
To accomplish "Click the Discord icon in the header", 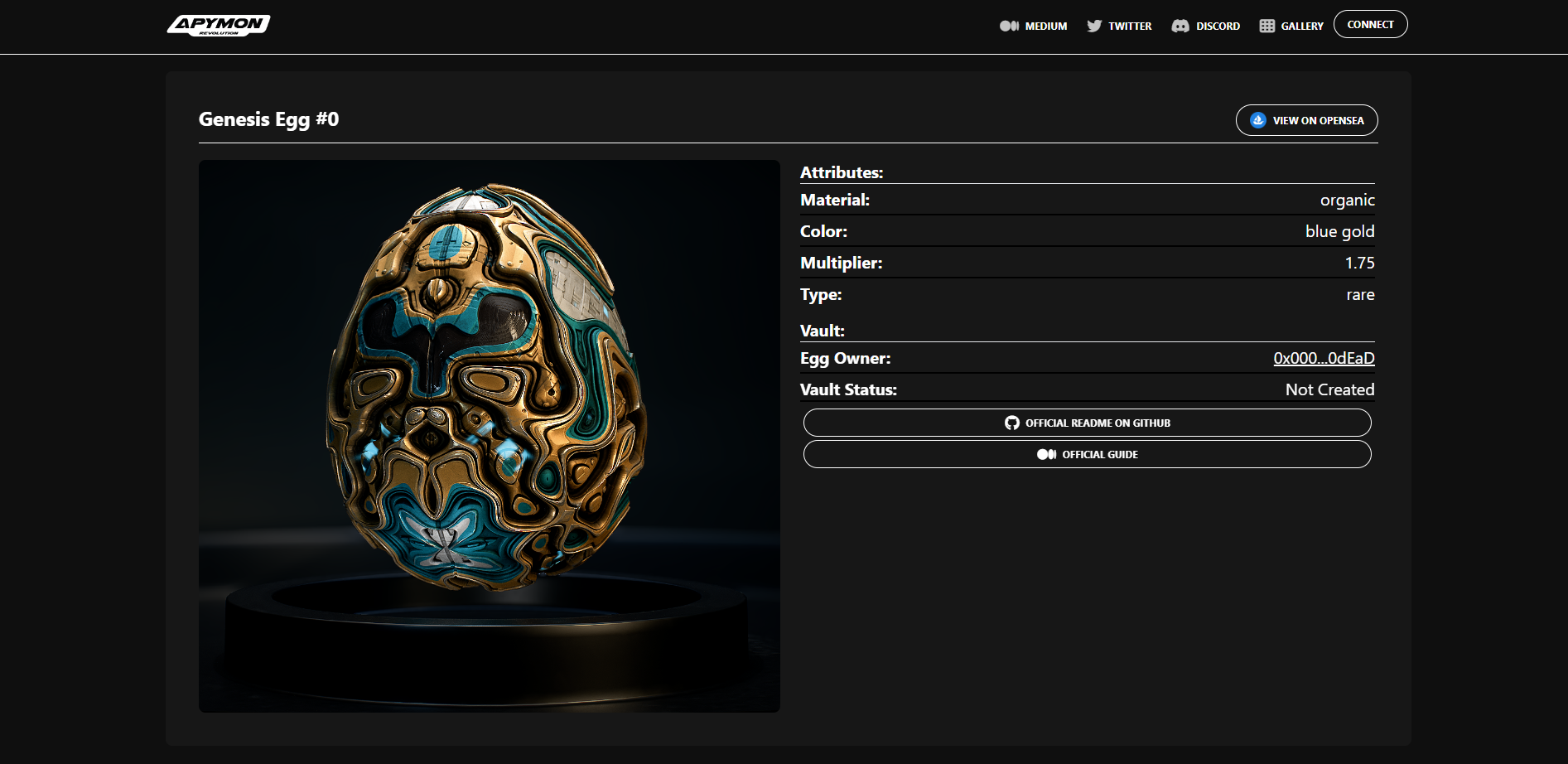I will pos(1182,26).
